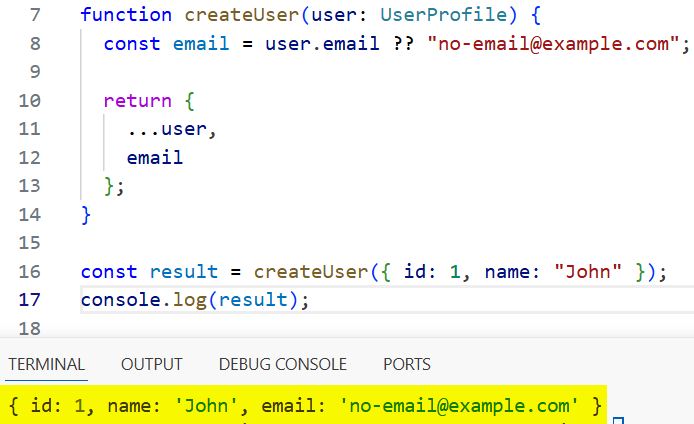This screenshot has width=694, height=424.
Task: Click the ...user spread on line 11
Action: [166, 129]
